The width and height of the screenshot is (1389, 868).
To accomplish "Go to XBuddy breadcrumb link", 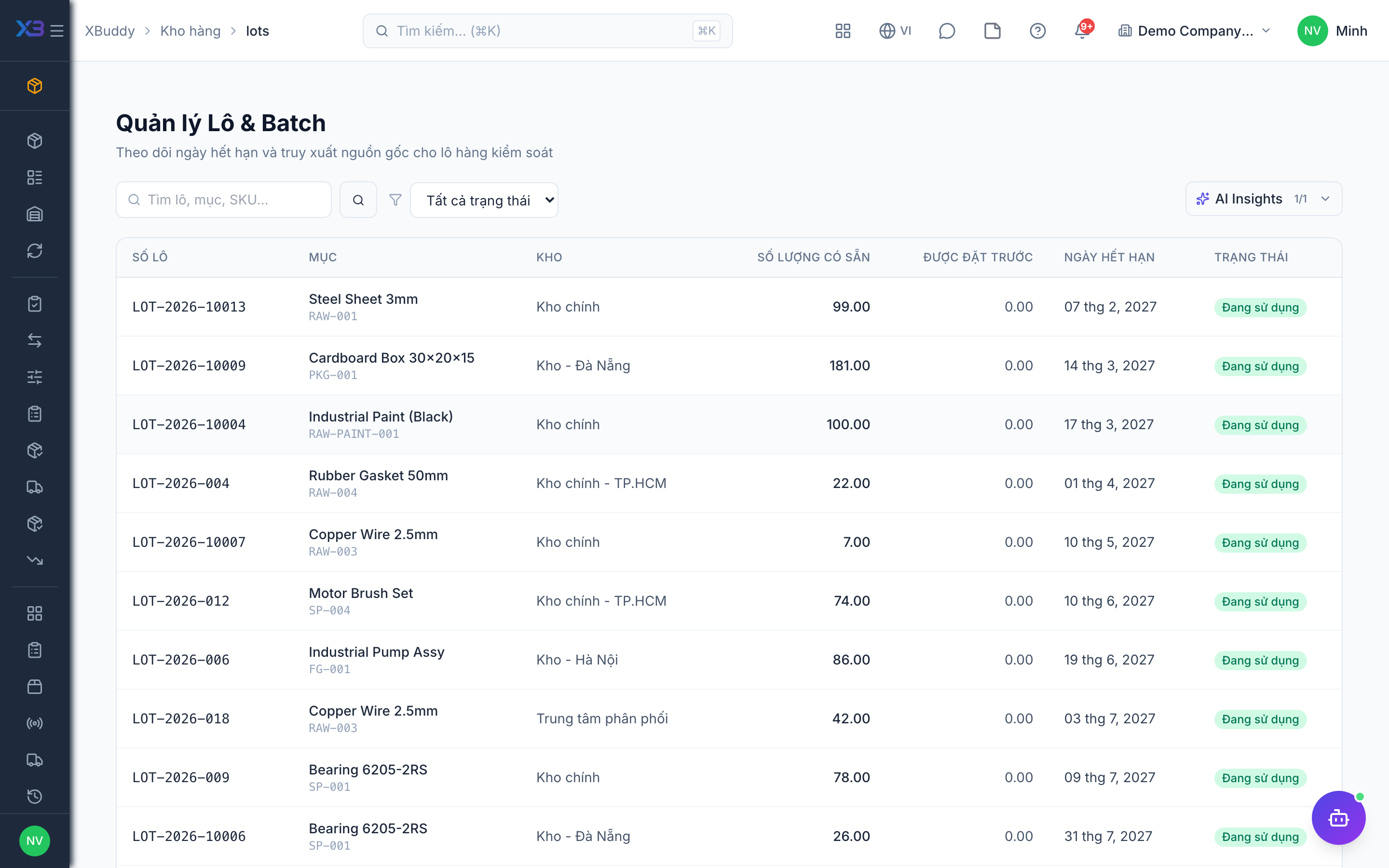I will click(109, 30).
